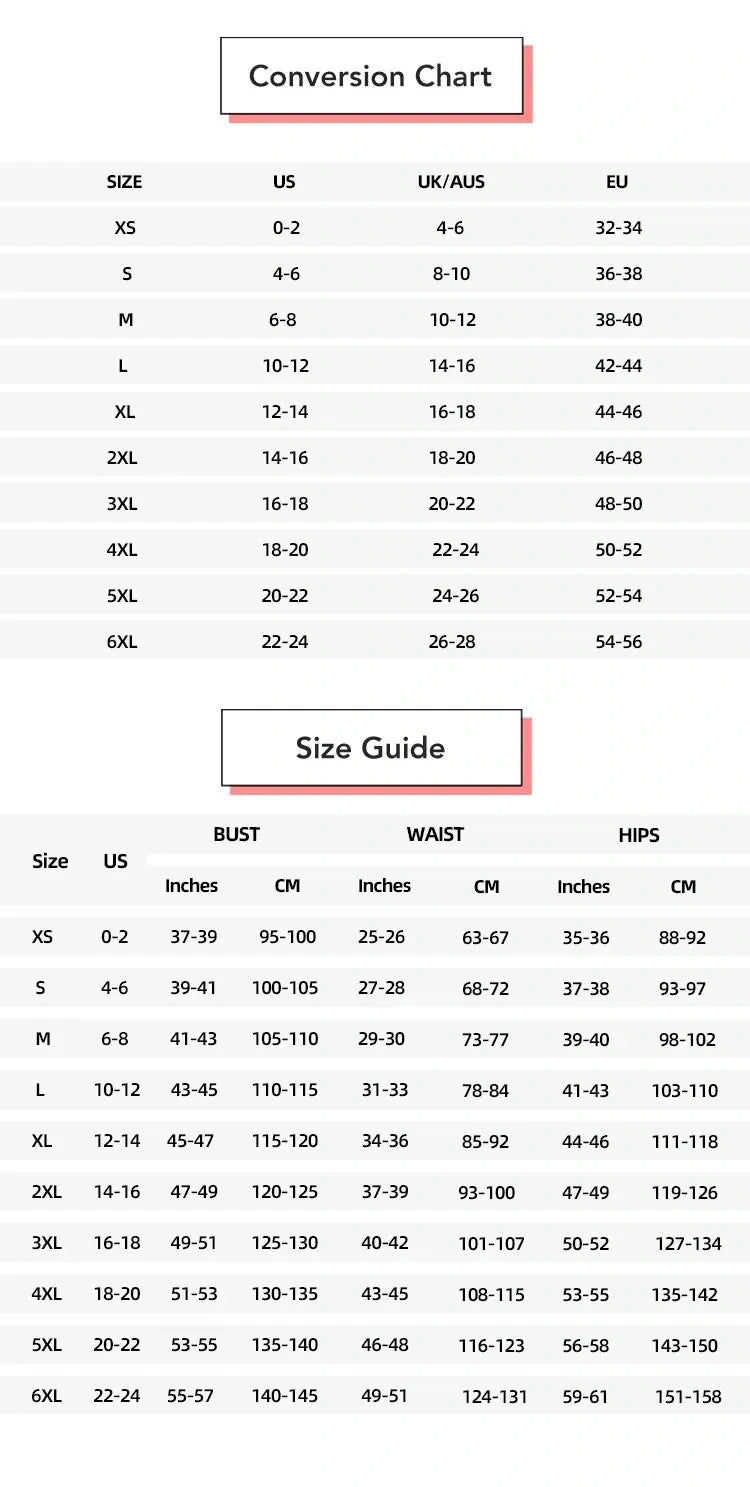Select the EU column header
This screenshot has height=1487, width=750.
coord(617,182)
